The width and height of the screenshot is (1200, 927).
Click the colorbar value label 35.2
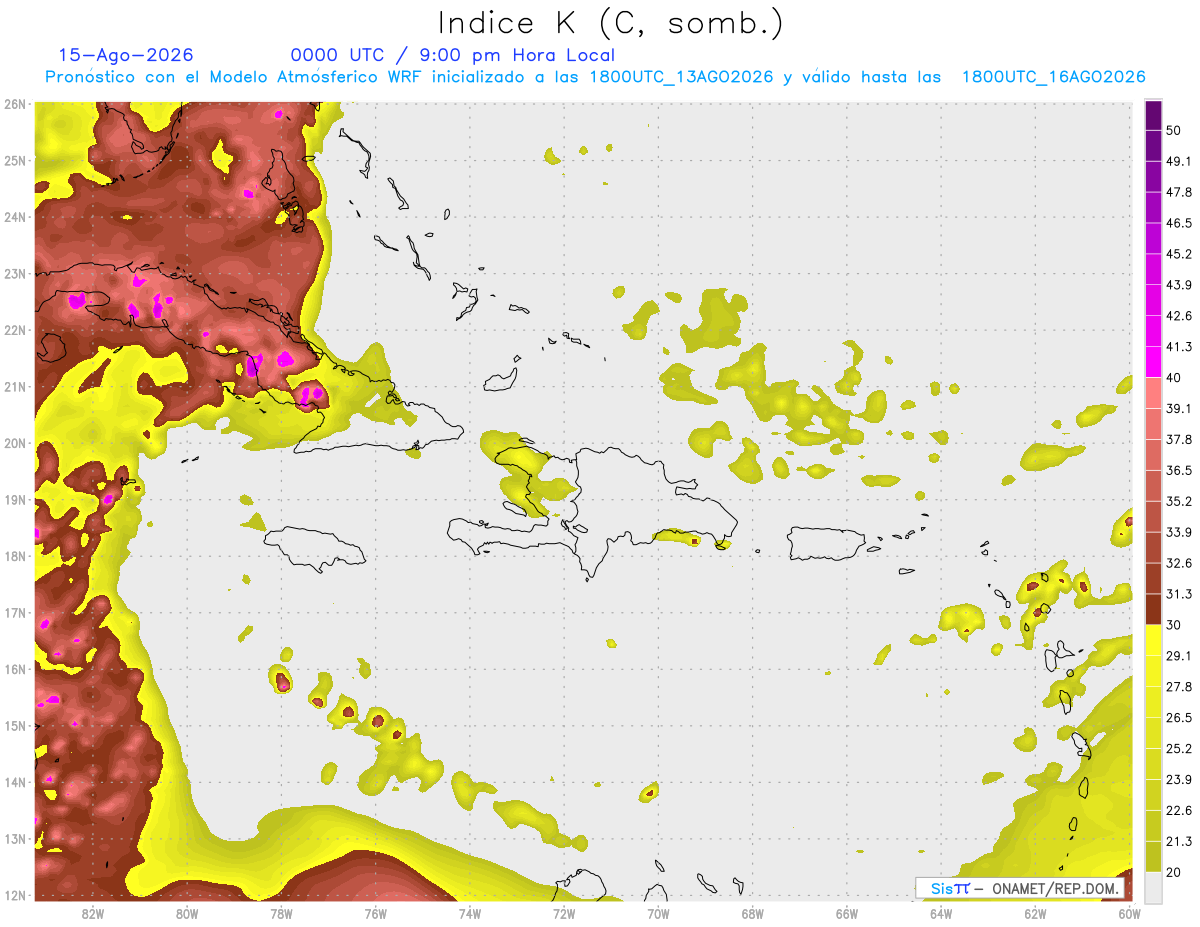coord(1178,501)
